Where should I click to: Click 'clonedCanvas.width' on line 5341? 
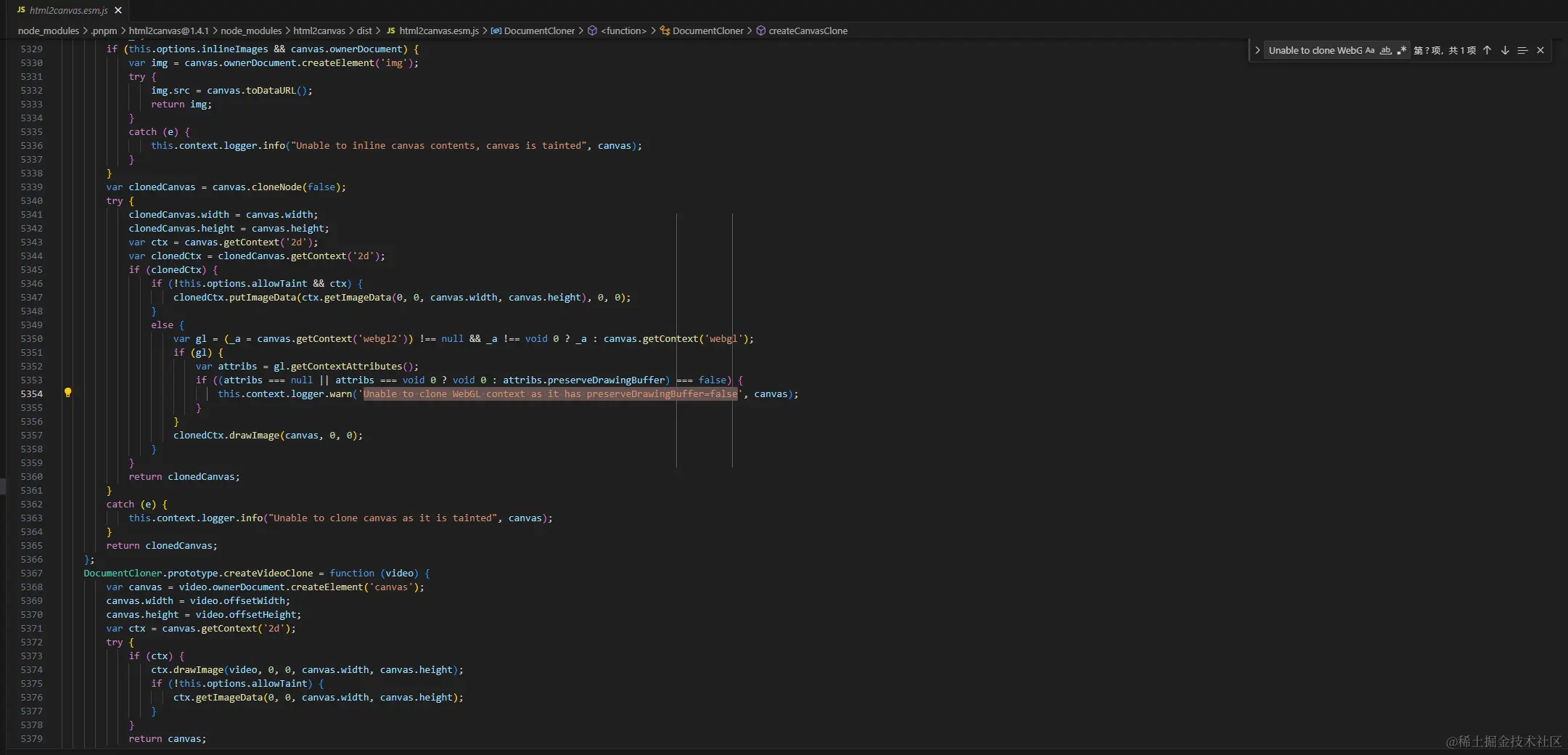click(178, 214)
